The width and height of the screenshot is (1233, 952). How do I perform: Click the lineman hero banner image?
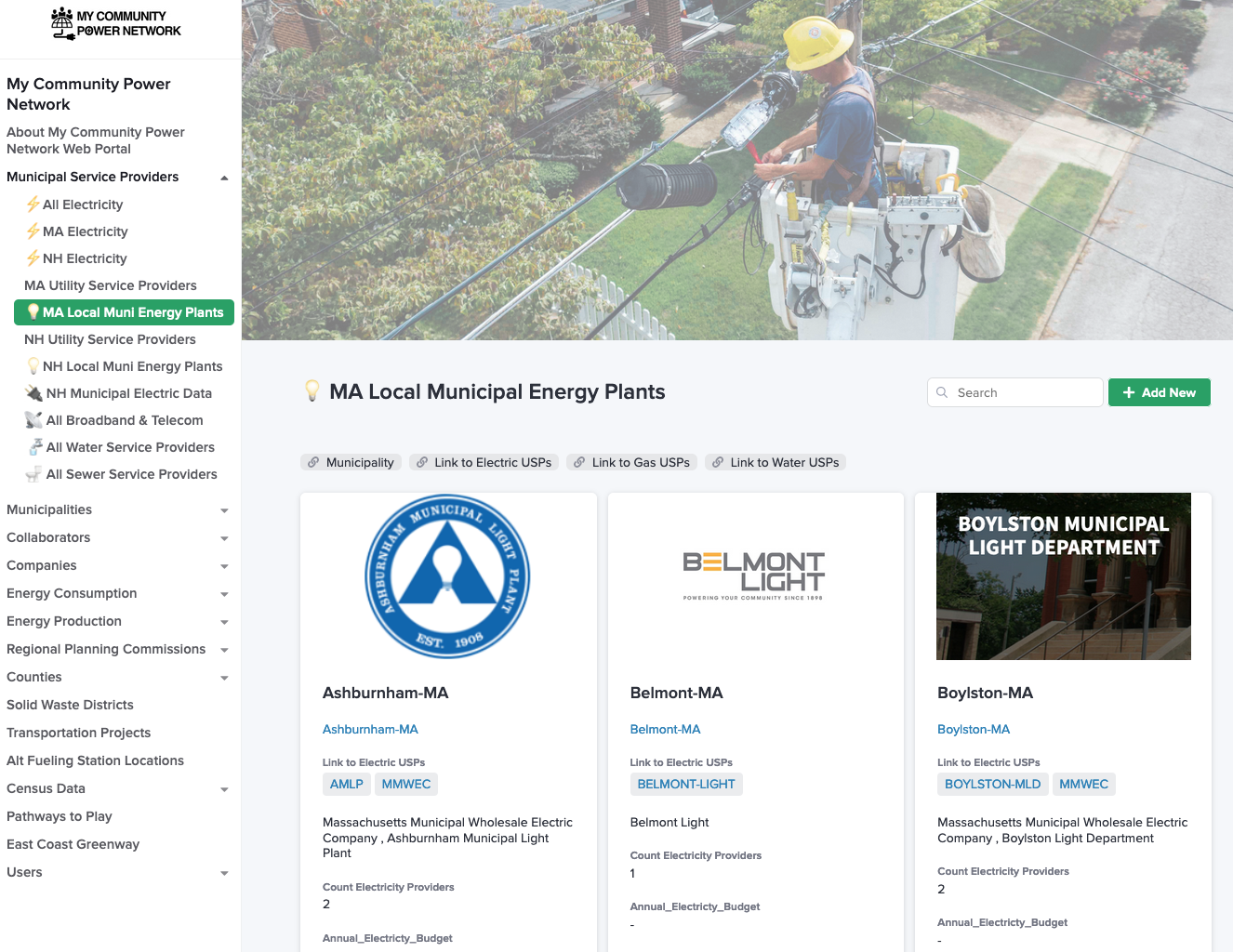tap(737, 170)
